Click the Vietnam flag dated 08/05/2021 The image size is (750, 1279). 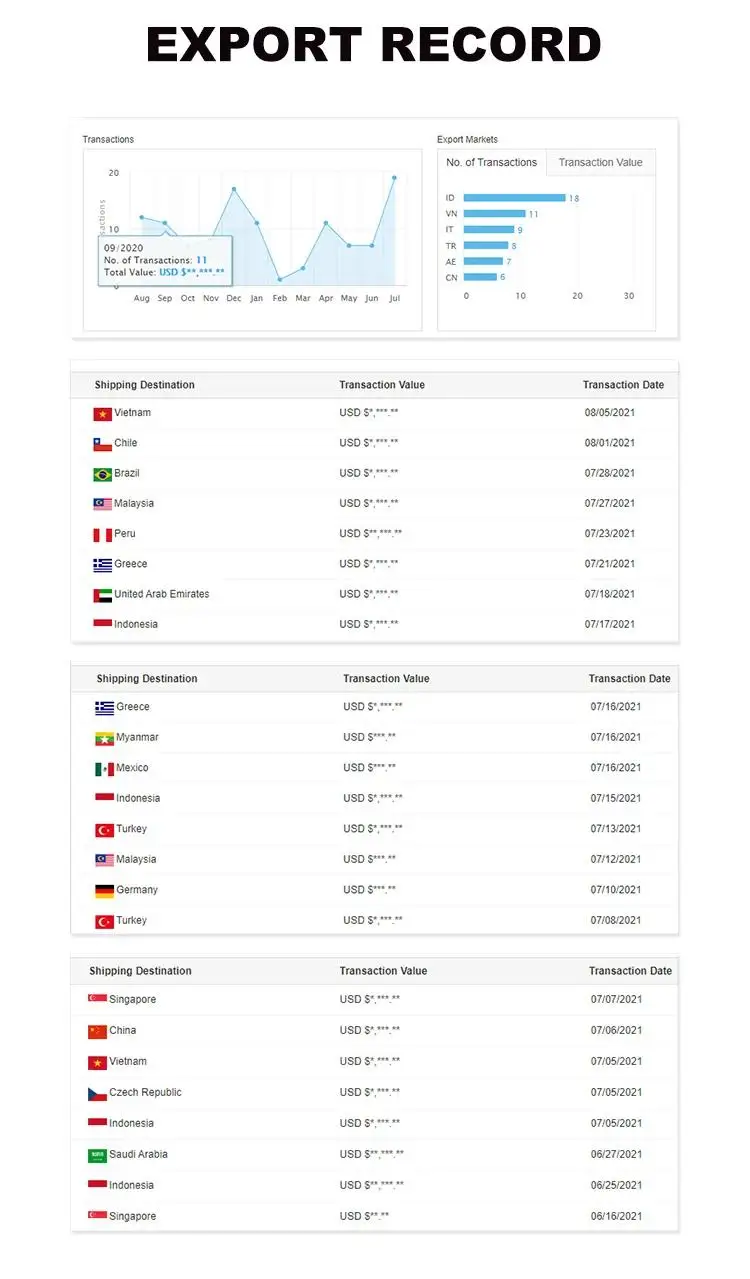click(x=102, y=414)
